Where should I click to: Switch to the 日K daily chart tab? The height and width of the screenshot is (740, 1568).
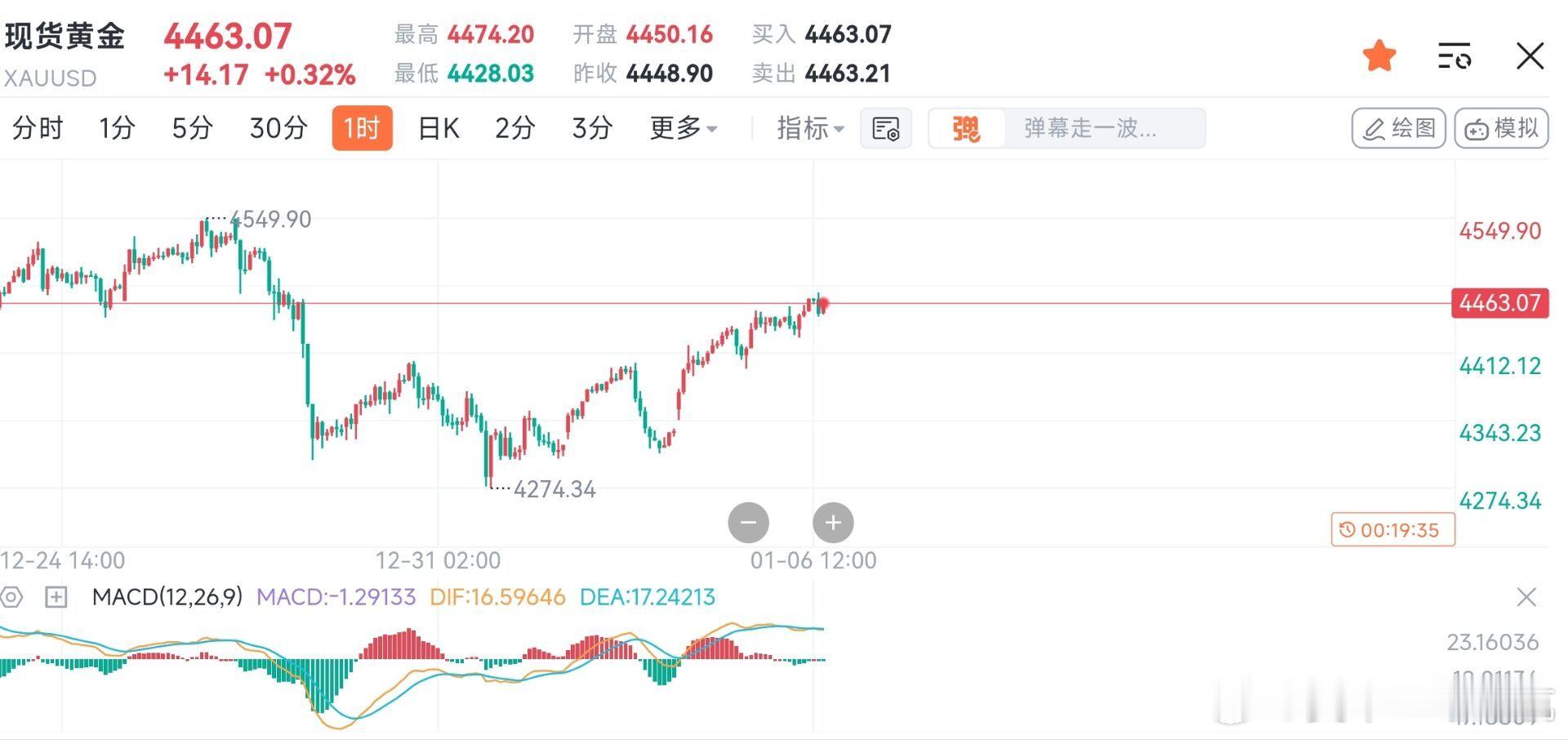pos(438,128)
